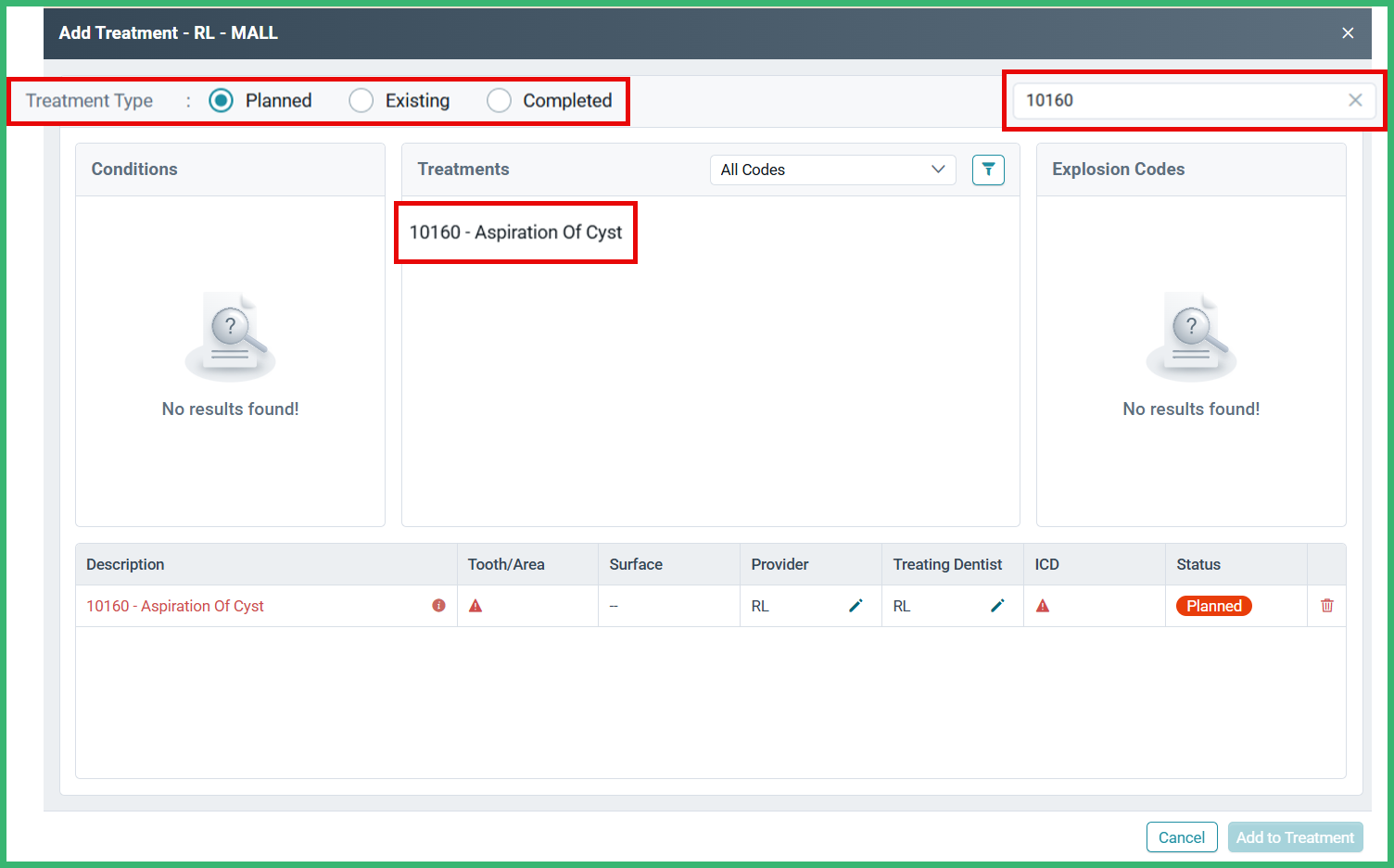Viewport: 1394px width, 868px height.
Task: Clear the 10160 search field
Action: (1355, 100)
